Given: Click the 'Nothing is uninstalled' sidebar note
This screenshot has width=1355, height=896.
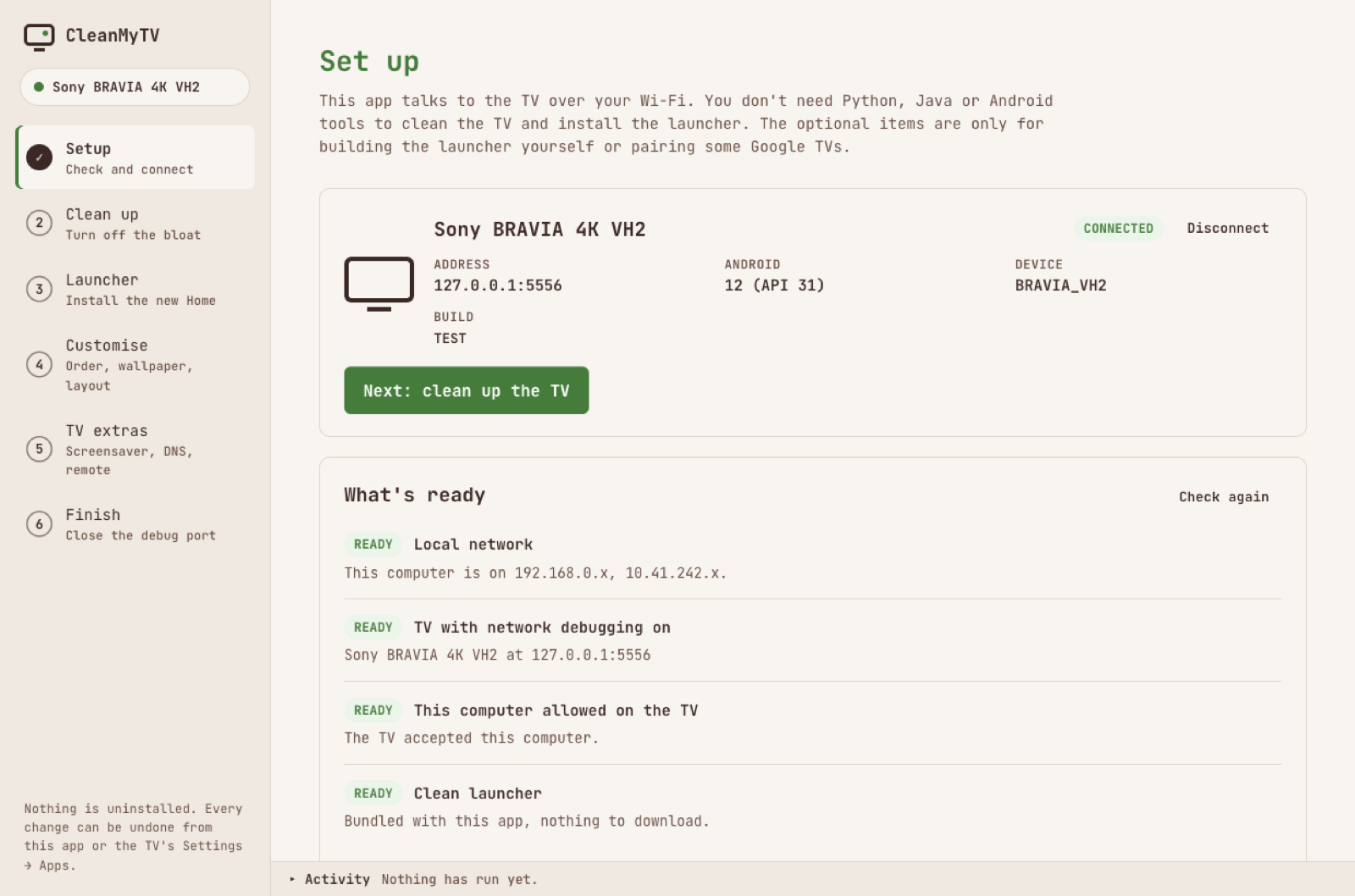Looking at the screenshot, I should pyautogui.click(x=134, y=837).
